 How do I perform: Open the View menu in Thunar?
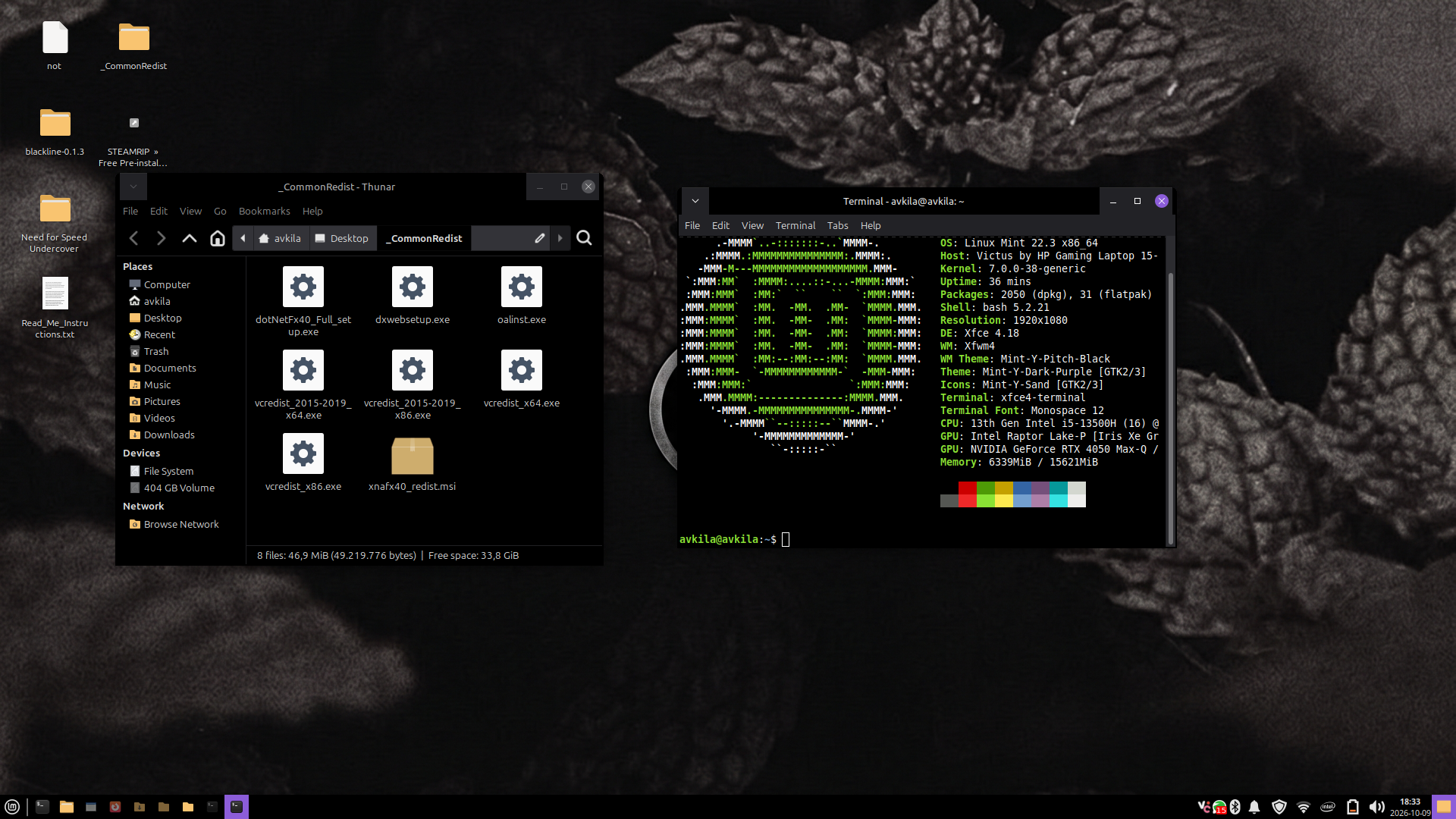190,211
